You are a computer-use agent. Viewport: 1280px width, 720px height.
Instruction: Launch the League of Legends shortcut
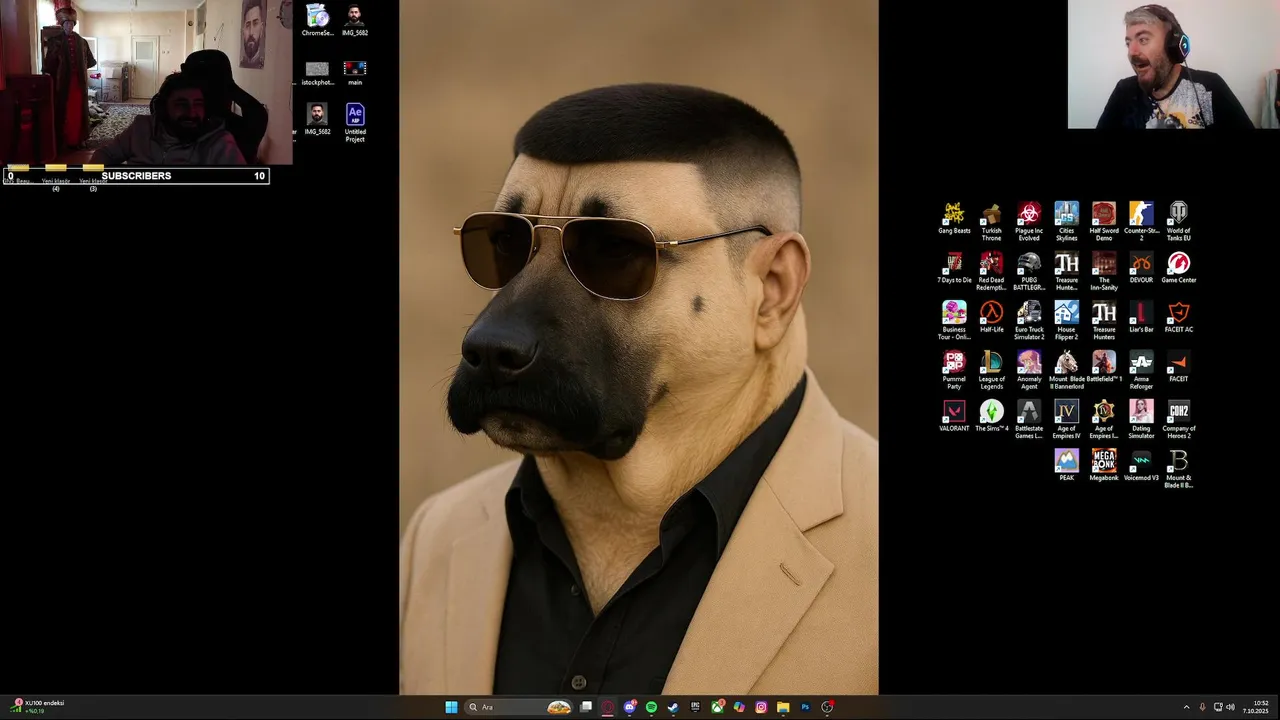click(x=991, y=370)
